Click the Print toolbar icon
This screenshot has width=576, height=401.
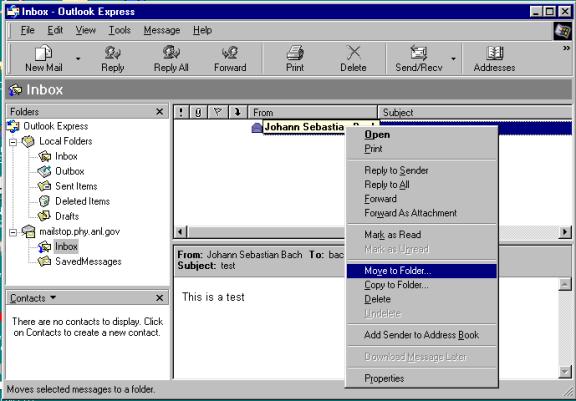pos(295,58)
